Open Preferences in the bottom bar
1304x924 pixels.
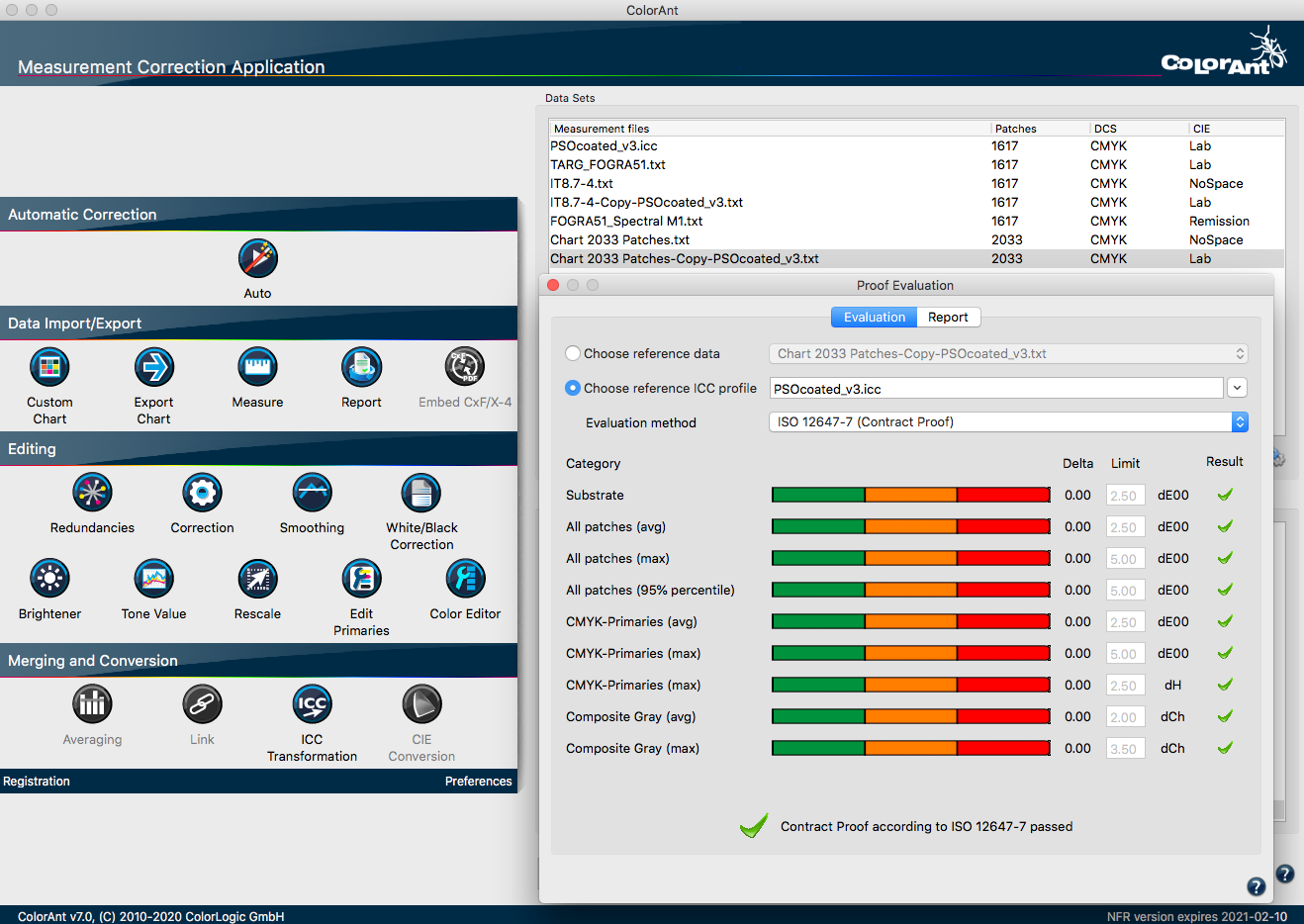pos(478,782)
